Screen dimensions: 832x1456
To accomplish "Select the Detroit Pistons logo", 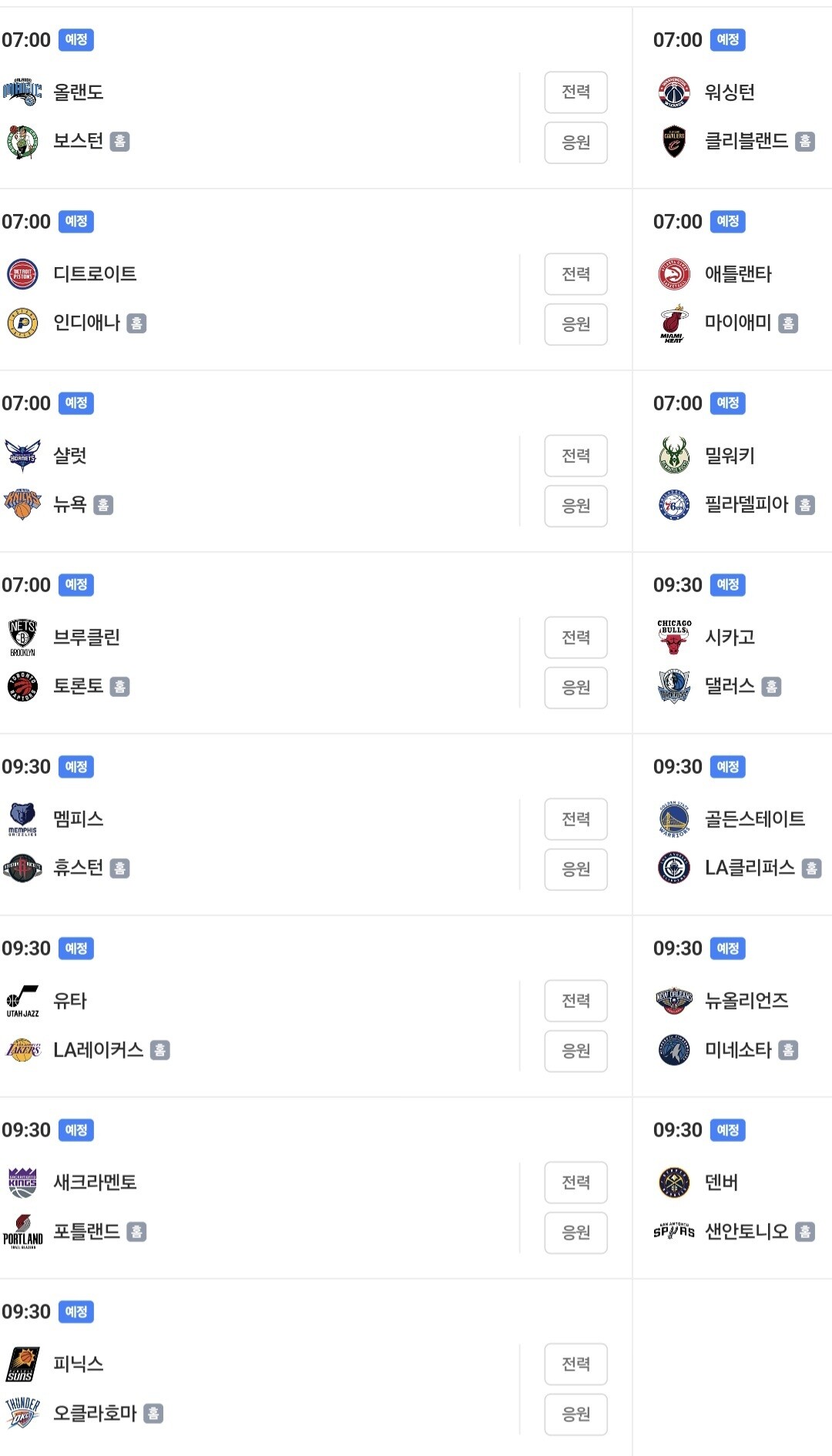I will [22, 274].
